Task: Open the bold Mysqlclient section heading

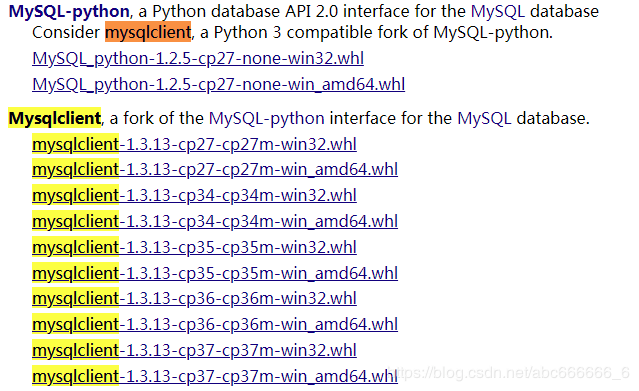Action: [55, 118]
